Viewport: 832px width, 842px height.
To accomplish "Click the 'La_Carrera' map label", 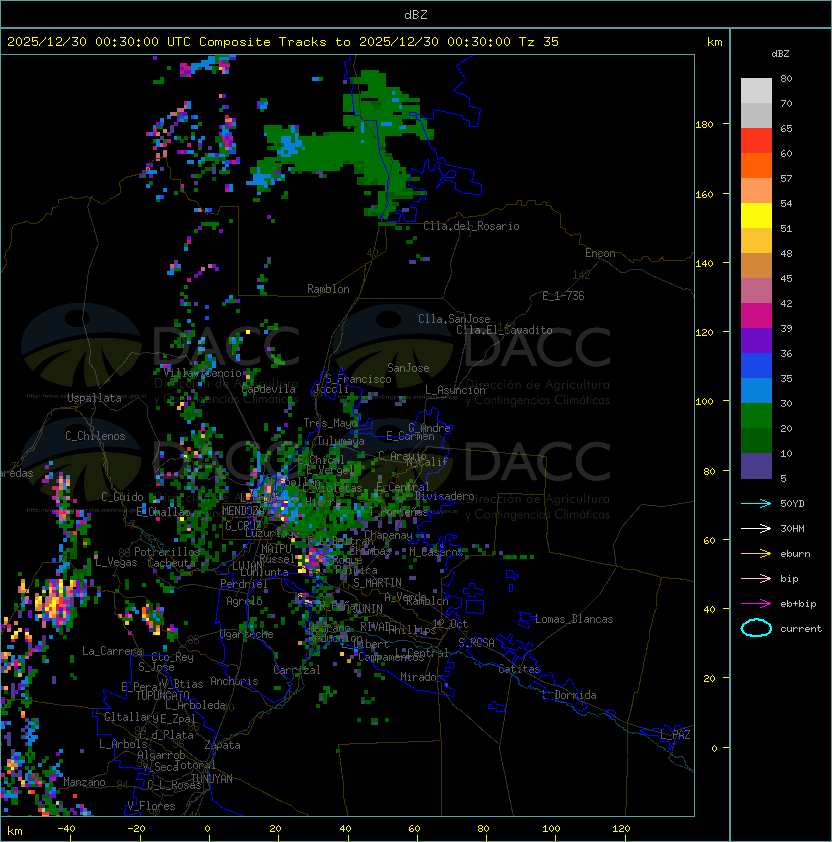I will click(112, 651).
